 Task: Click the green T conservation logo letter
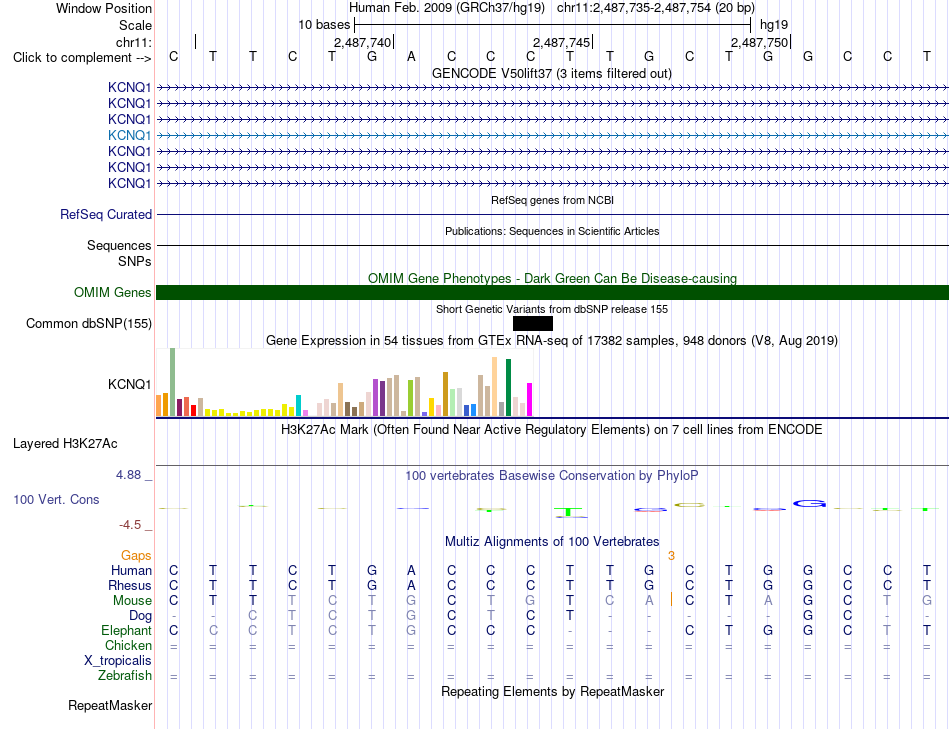tap(568, 511)
